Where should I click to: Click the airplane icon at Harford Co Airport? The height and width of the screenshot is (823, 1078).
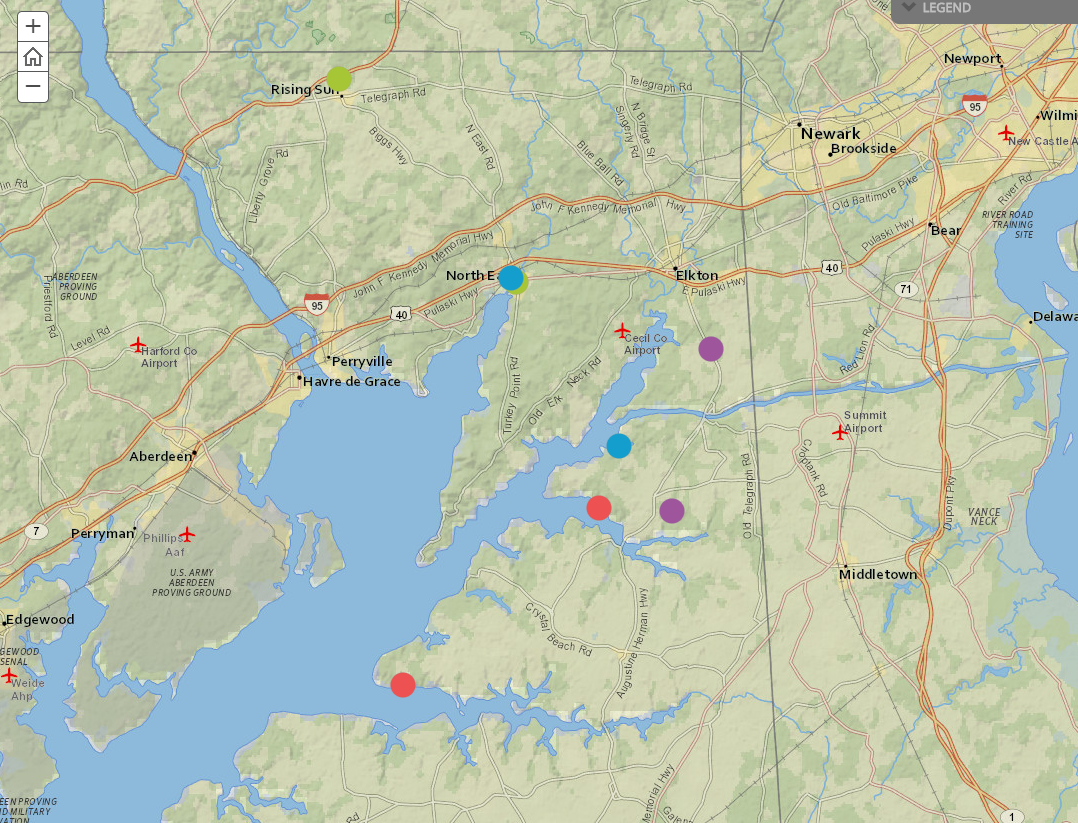(136, 345)
